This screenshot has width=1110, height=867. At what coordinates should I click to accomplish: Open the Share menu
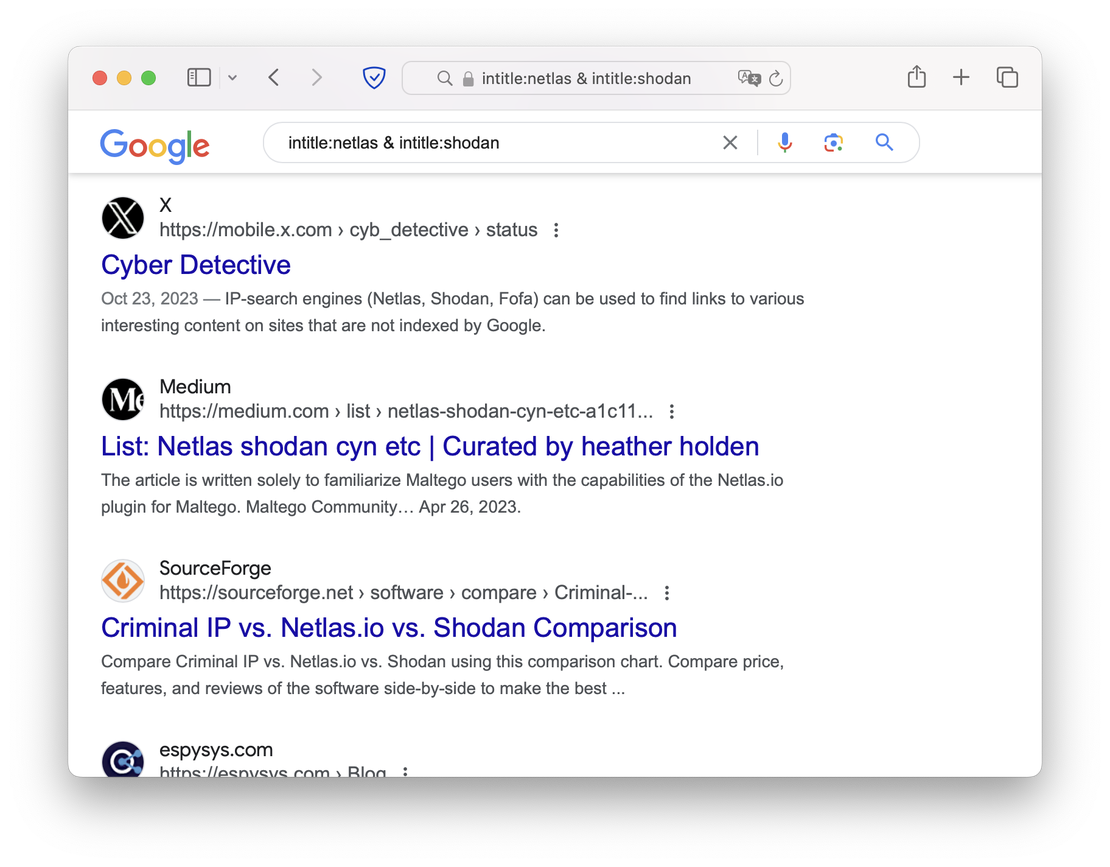916,77
